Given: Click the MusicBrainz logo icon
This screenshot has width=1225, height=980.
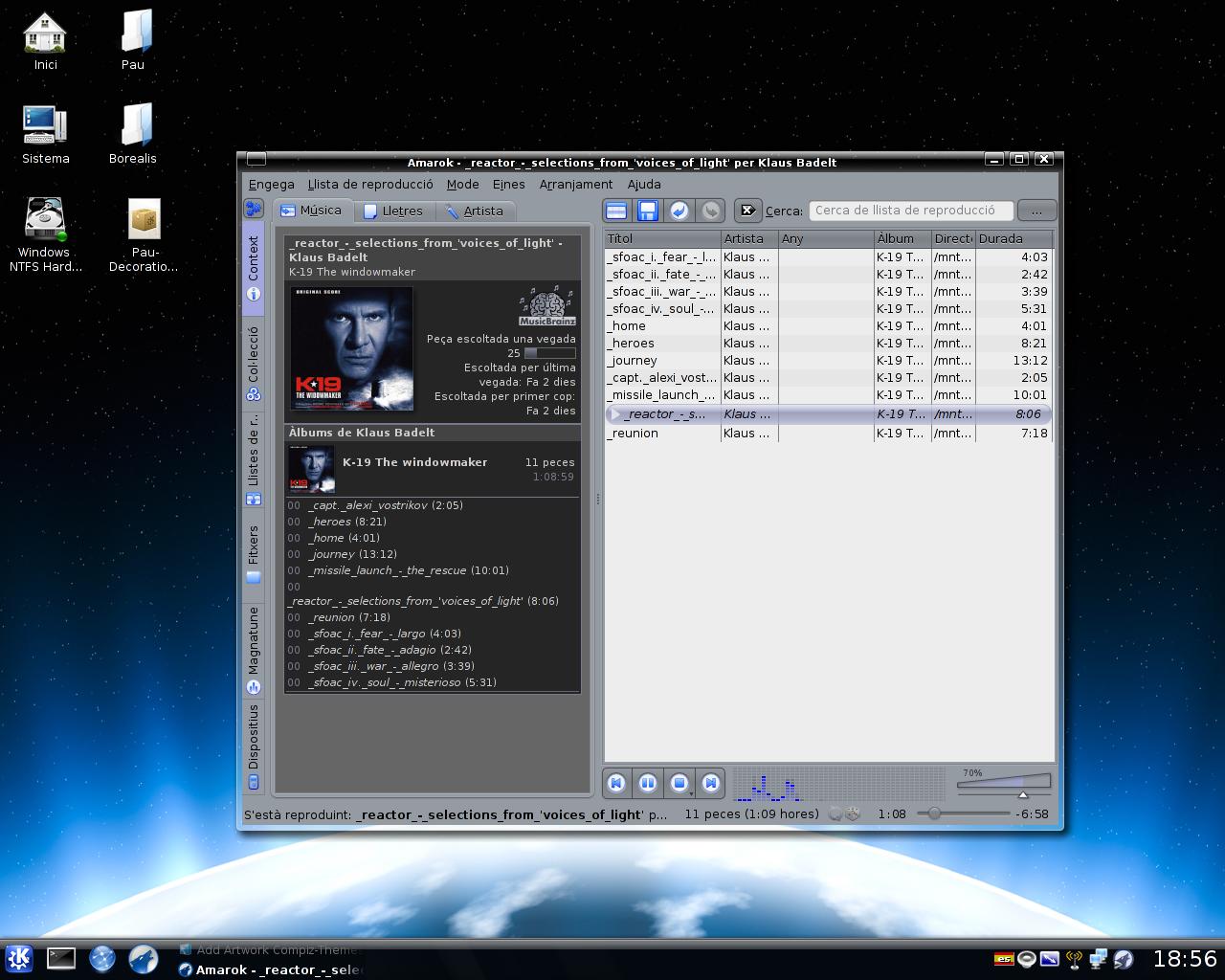Looking at the screenshot, I should [547, 305].
